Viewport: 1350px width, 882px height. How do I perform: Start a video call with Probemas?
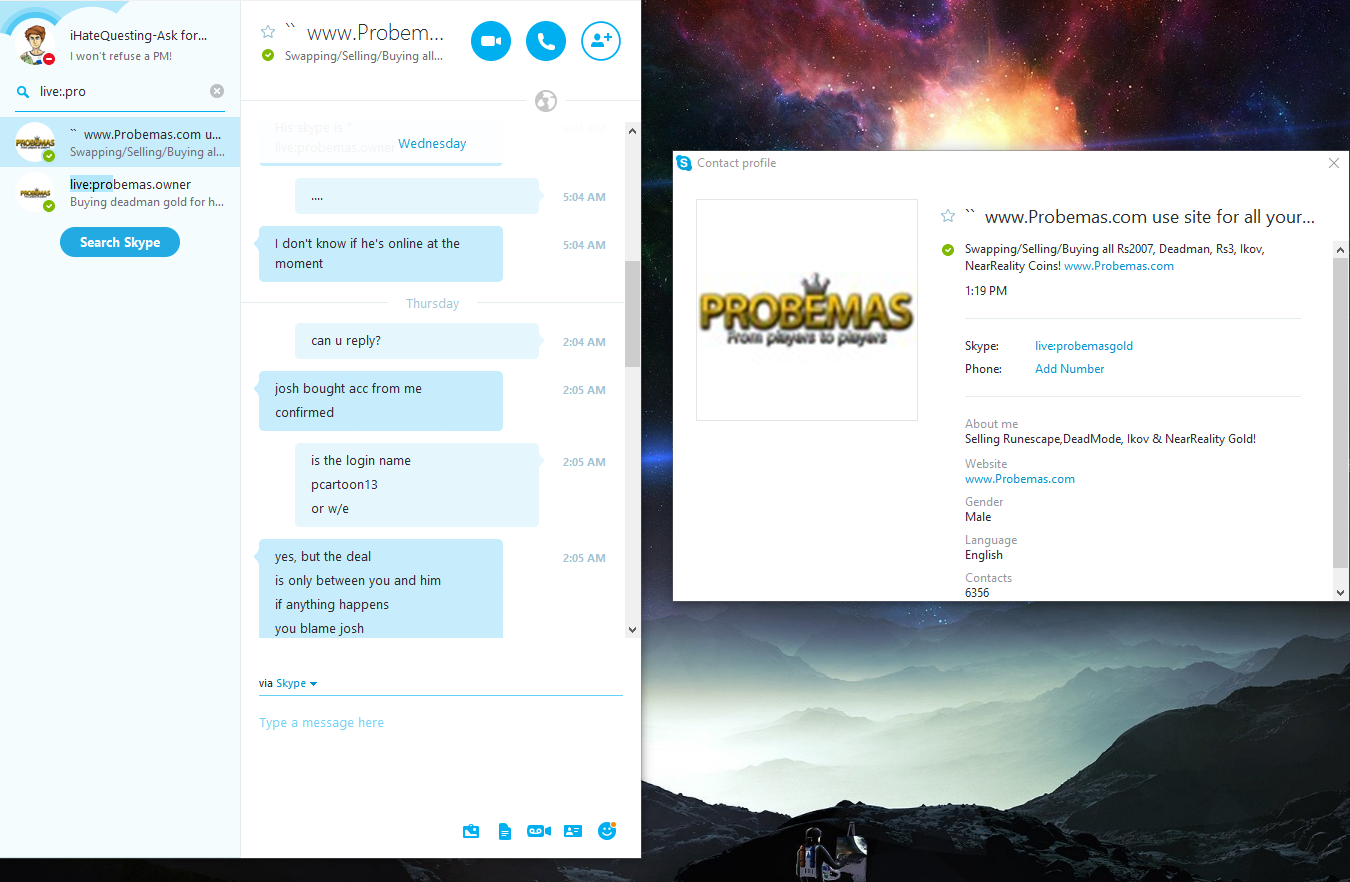pos(491,41)
